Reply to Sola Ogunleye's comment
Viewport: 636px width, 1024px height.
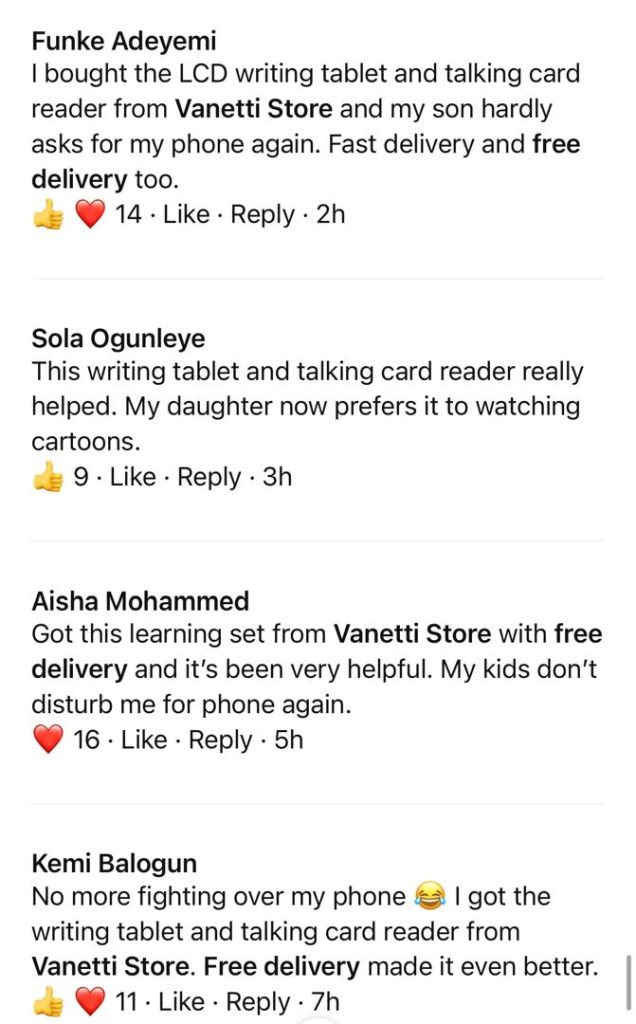click(x=209, y=478)
